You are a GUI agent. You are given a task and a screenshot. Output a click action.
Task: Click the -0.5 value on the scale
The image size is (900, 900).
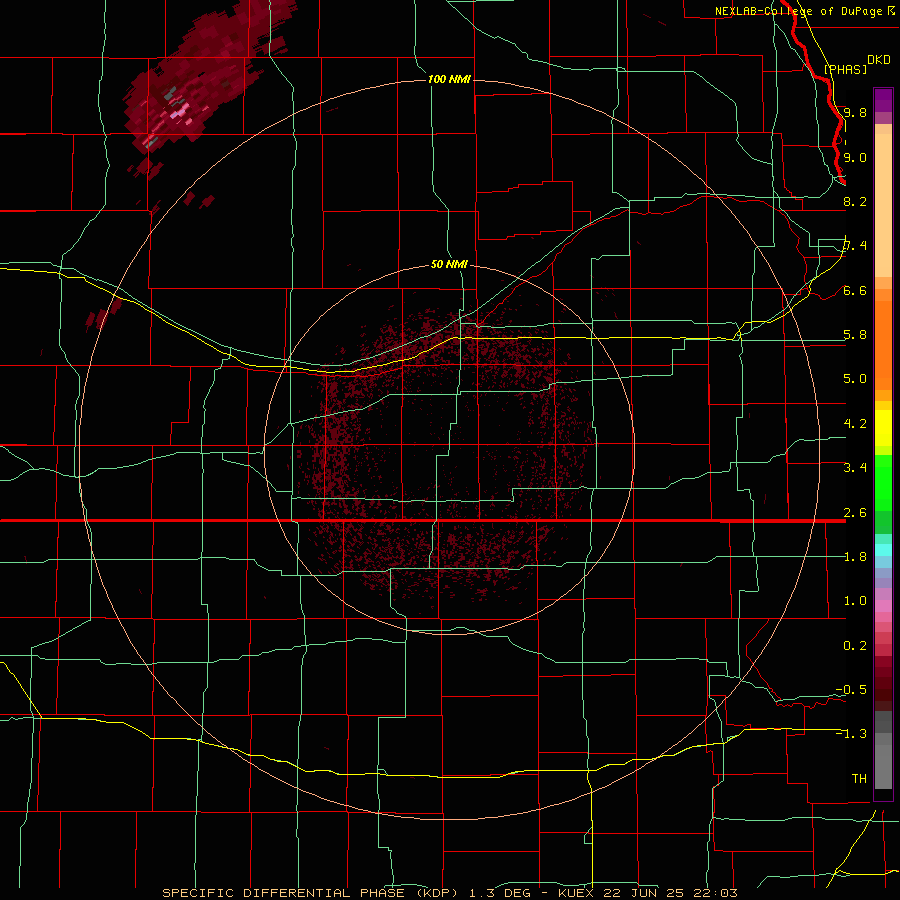(851, 690)
